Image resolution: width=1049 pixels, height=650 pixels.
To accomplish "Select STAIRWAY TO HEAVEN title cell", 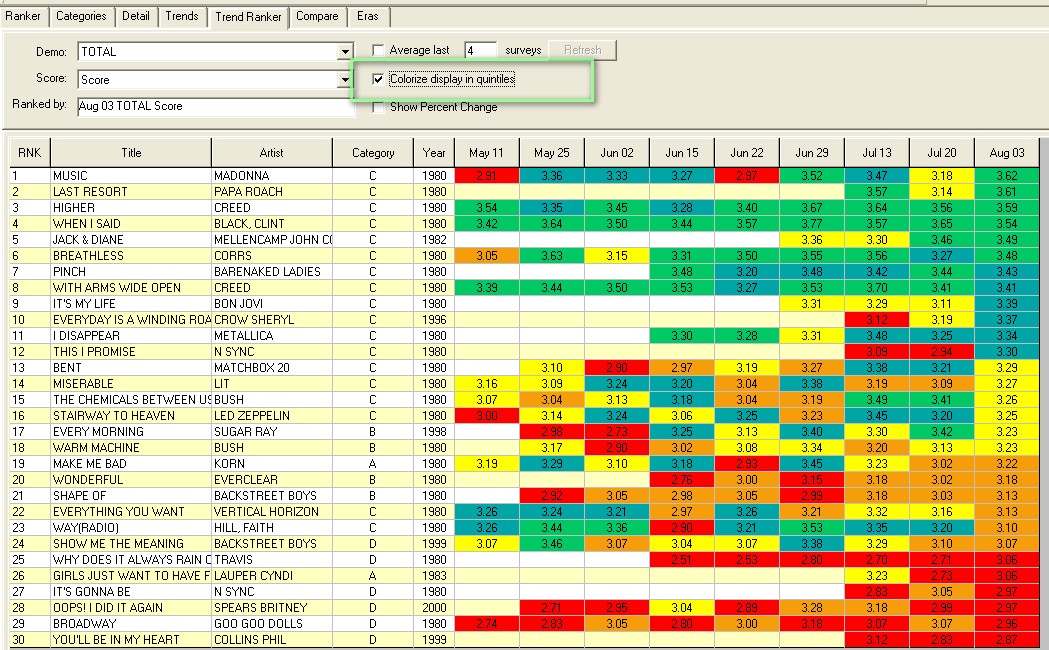I will coord(131,416).
